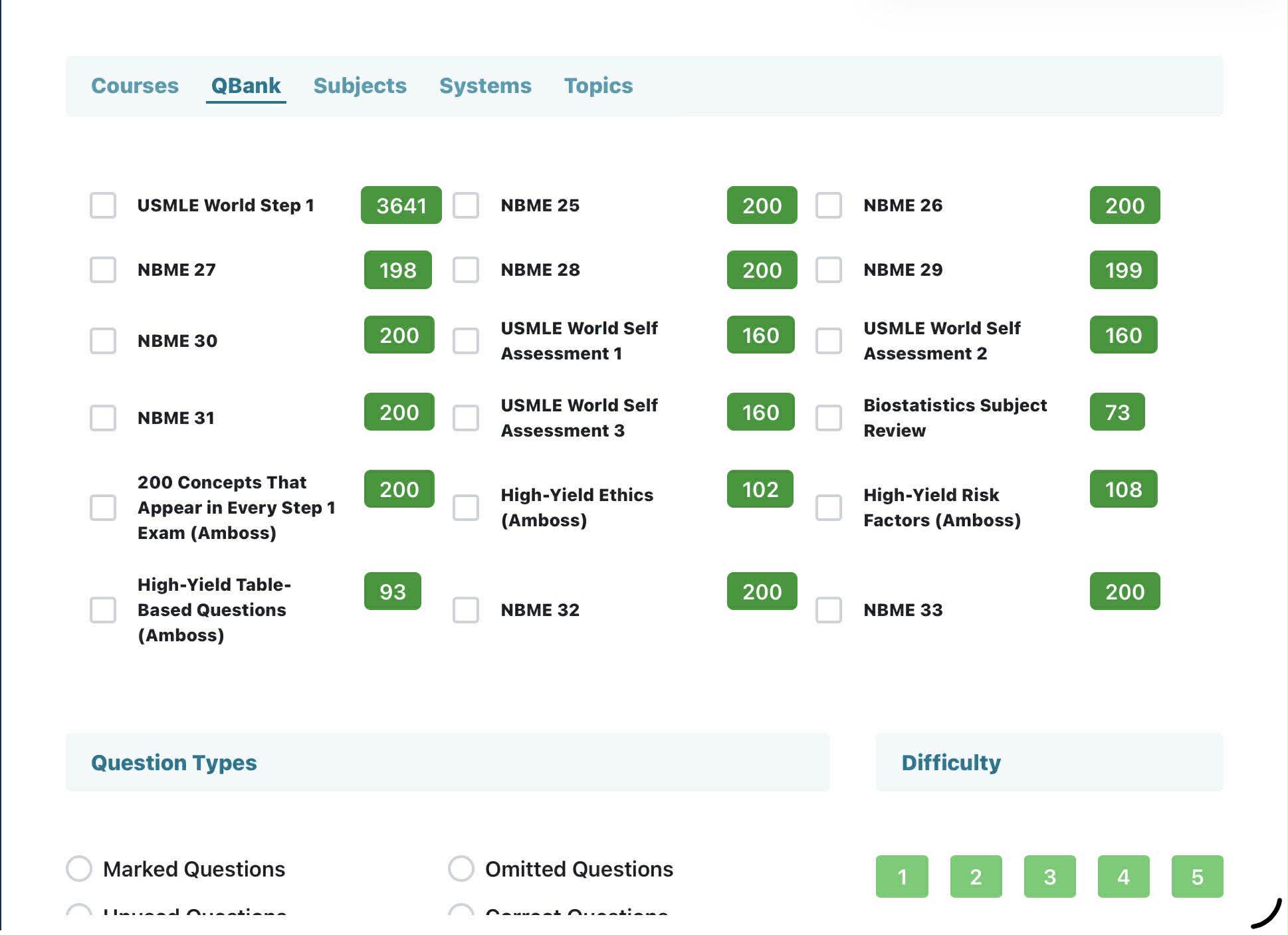This screenshot has width=1288, height=935.
Task: Click difficulty level 1 button
Action: pos(902,877)
